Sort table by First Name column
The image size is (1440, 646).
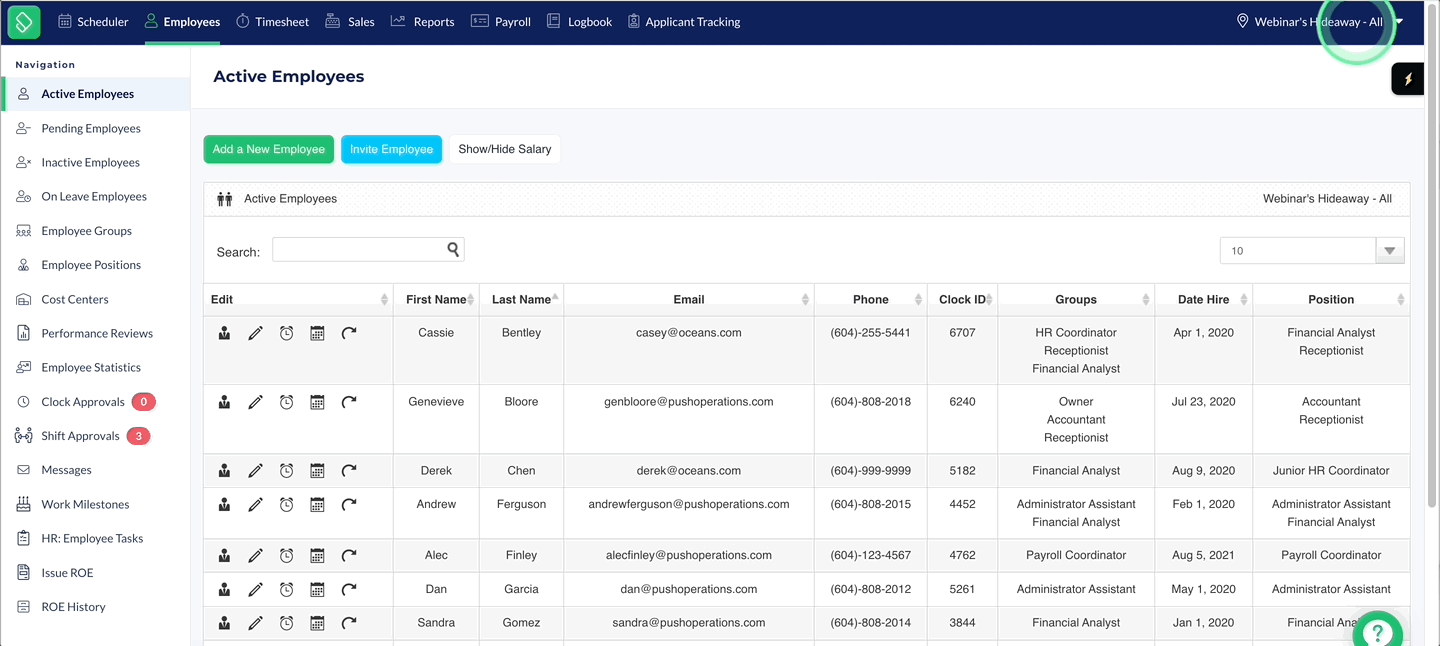coord(436,299)
